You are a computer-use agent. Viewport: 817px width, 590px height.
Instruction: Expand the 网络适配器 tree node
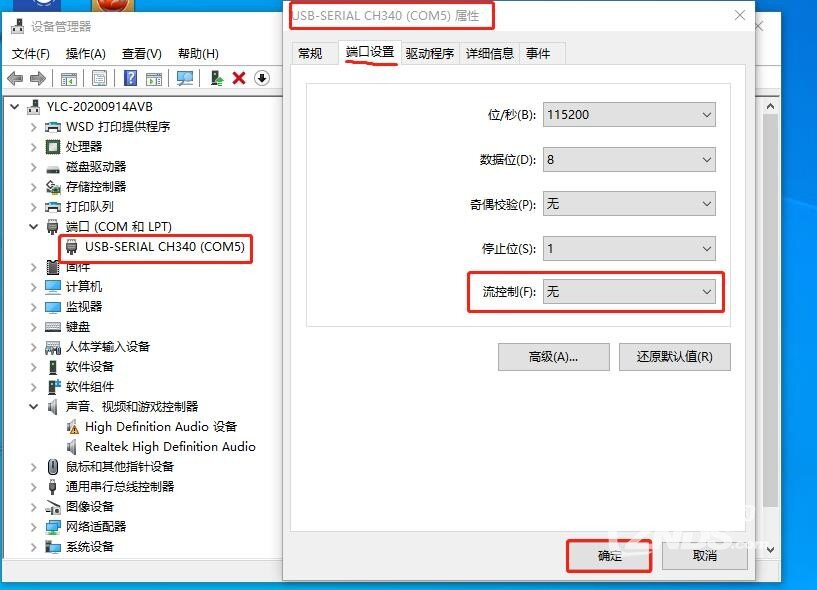pyautogui.click(x=33, y=527)
